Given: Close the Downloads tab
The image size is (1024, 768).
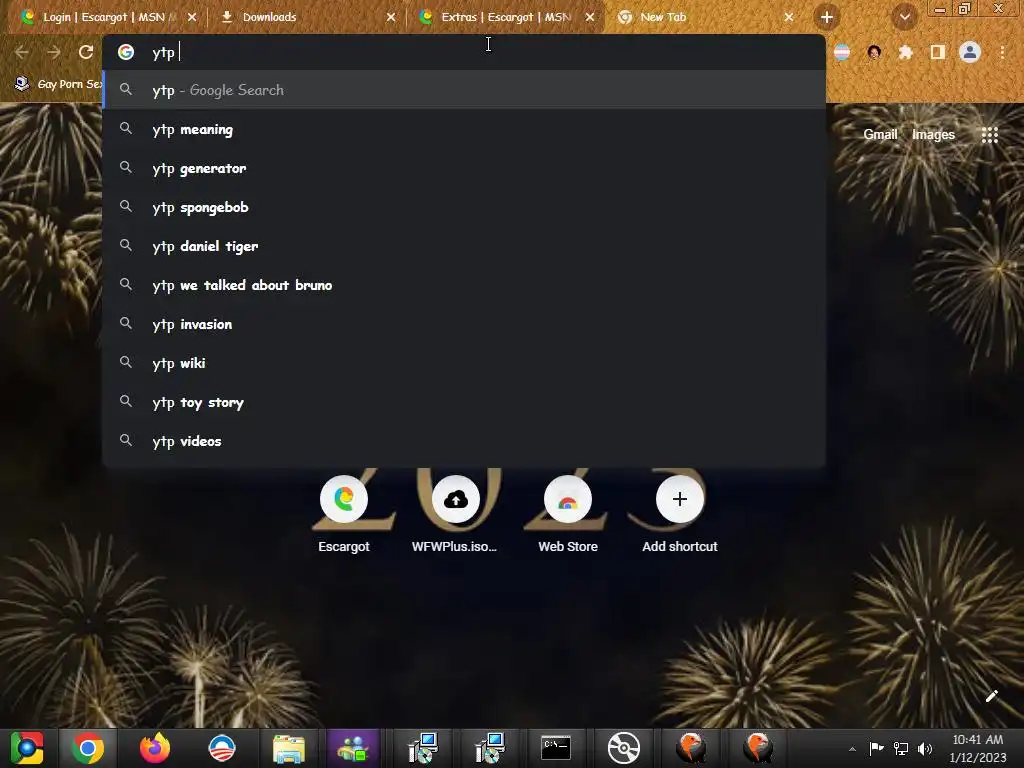Looking at the screenshot, I should [391, 17].
